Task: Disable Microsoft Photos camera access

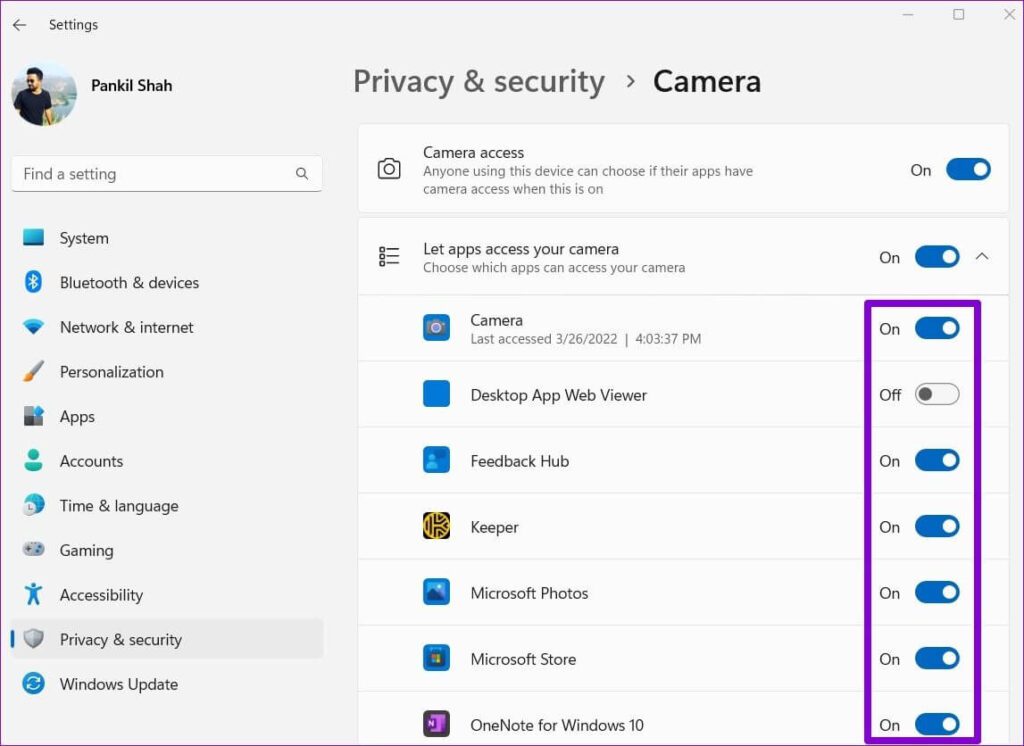Action: (936, 592)
